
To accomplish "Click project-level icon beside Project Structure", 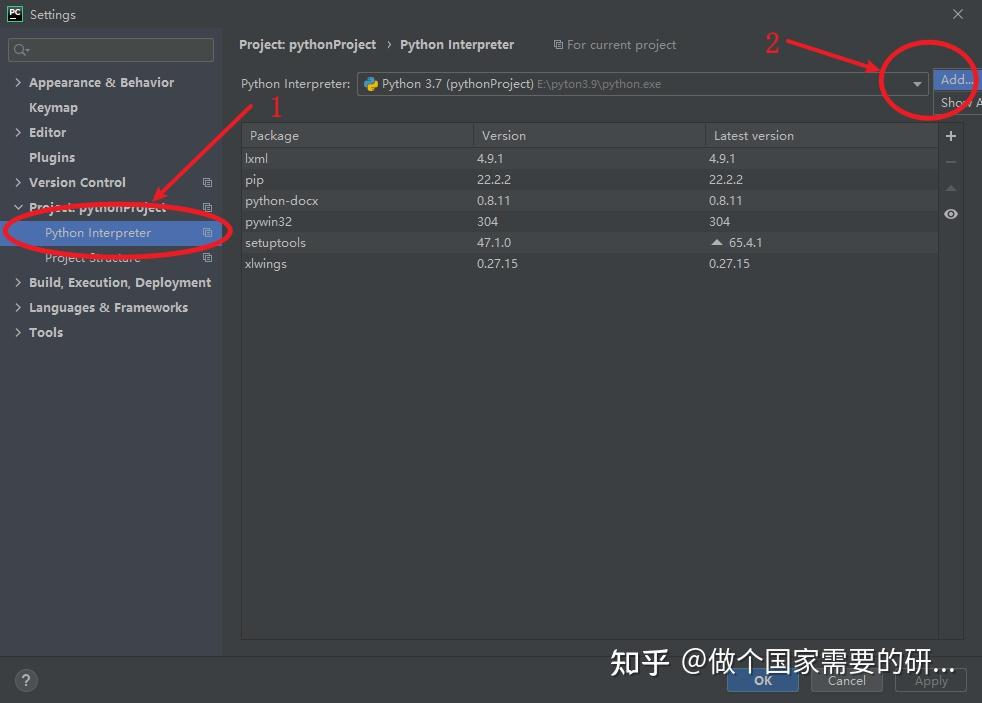I will pos(207,257).
